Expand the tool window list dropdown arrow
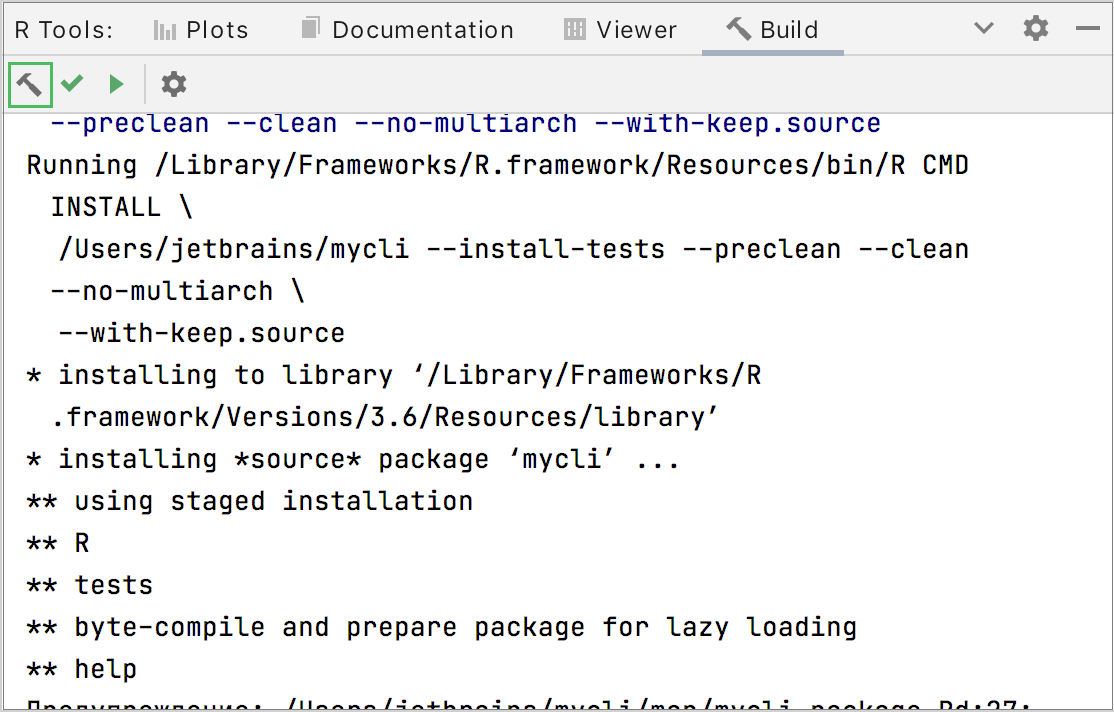 pyautogui.click(x=983, y=28)
